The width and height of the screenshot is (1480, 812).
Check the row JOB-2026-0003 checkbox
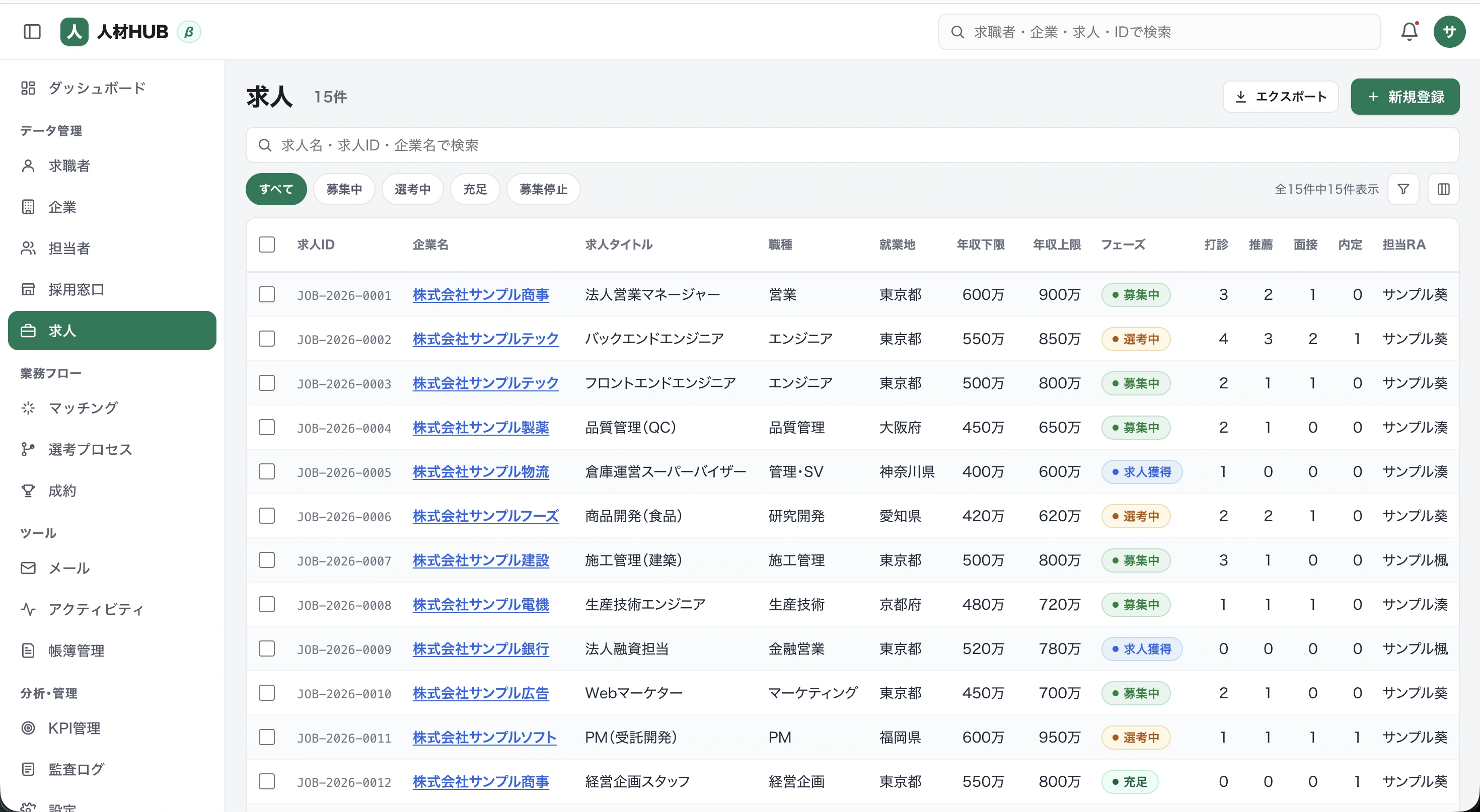267,383
